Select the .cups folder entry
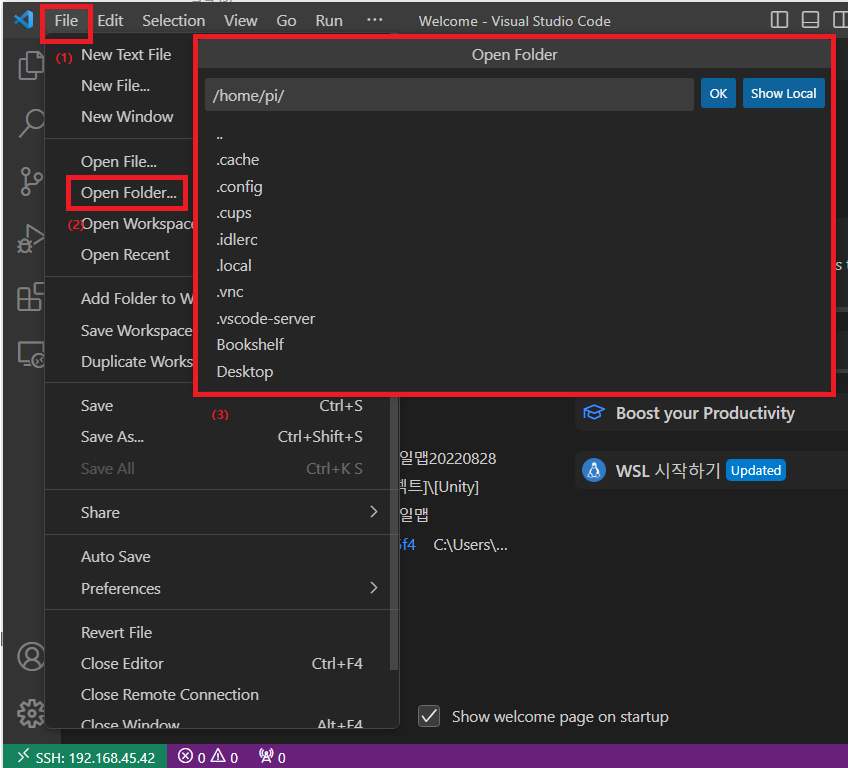The image size is (848, 768). [x=514, y=213]
